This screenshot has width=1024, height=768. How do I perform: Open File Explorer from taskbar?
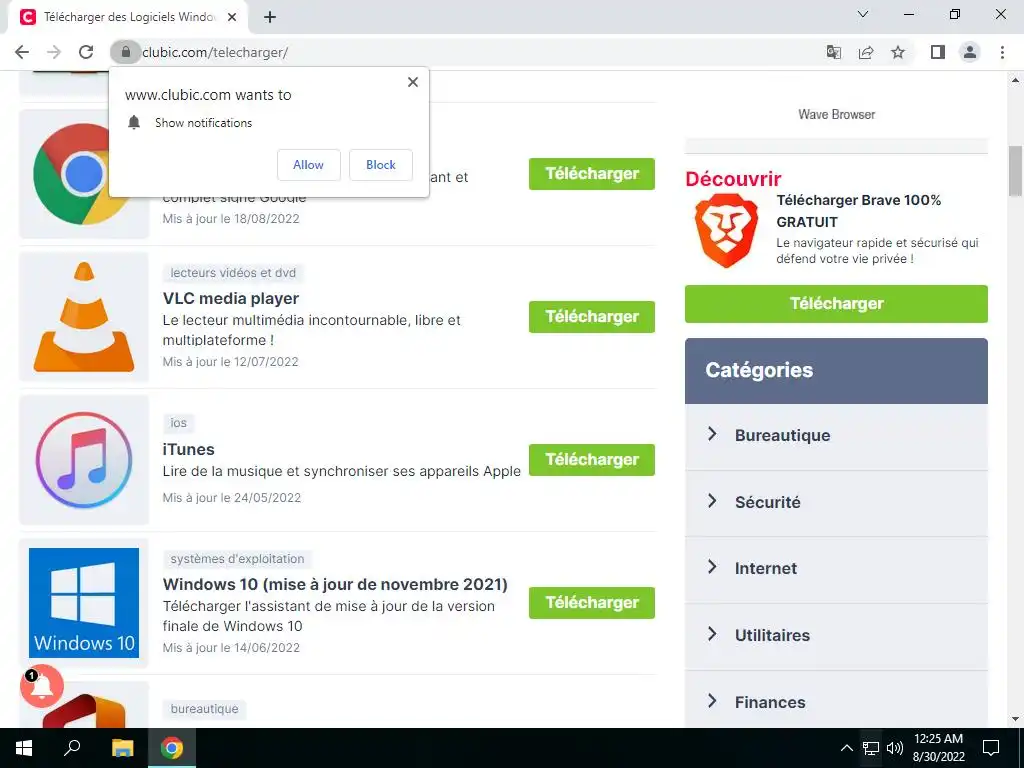pos(122,748)
